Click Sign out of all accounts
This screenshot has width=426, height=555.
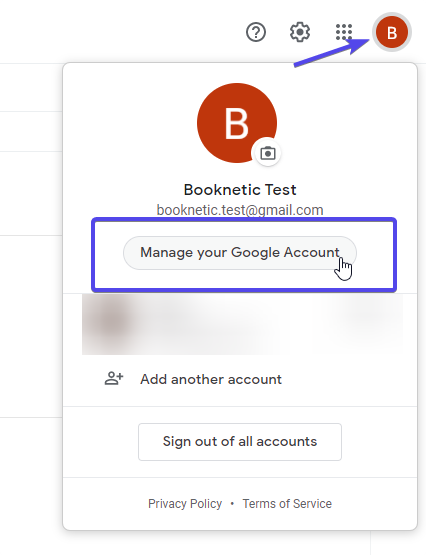coord(240,442)
